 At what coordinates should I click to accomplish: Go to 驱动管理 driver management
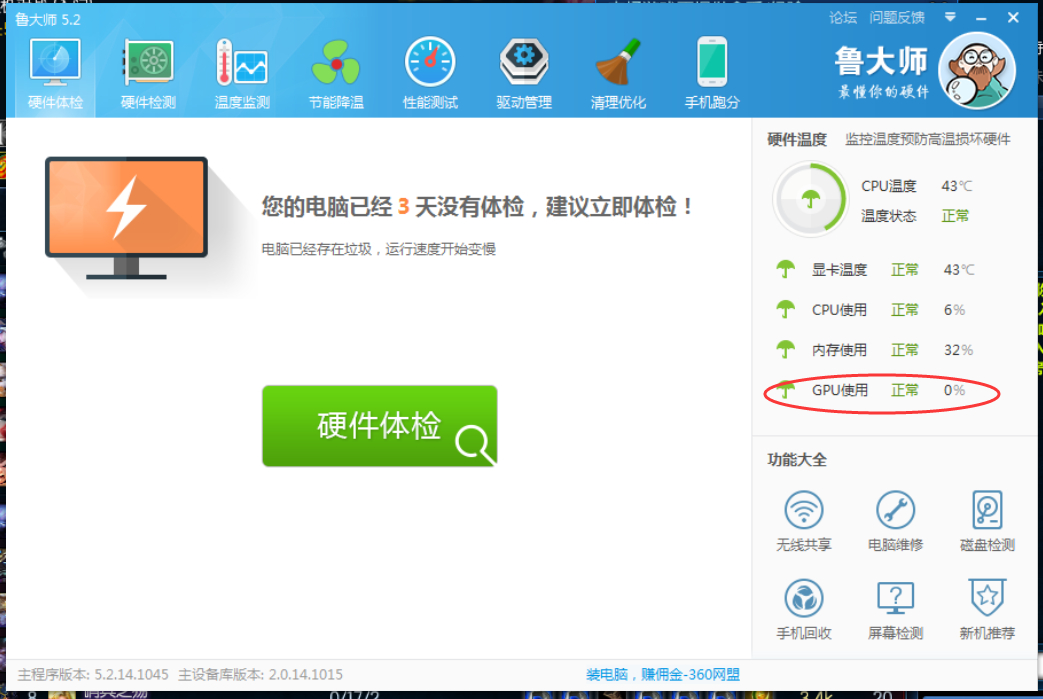524,74
